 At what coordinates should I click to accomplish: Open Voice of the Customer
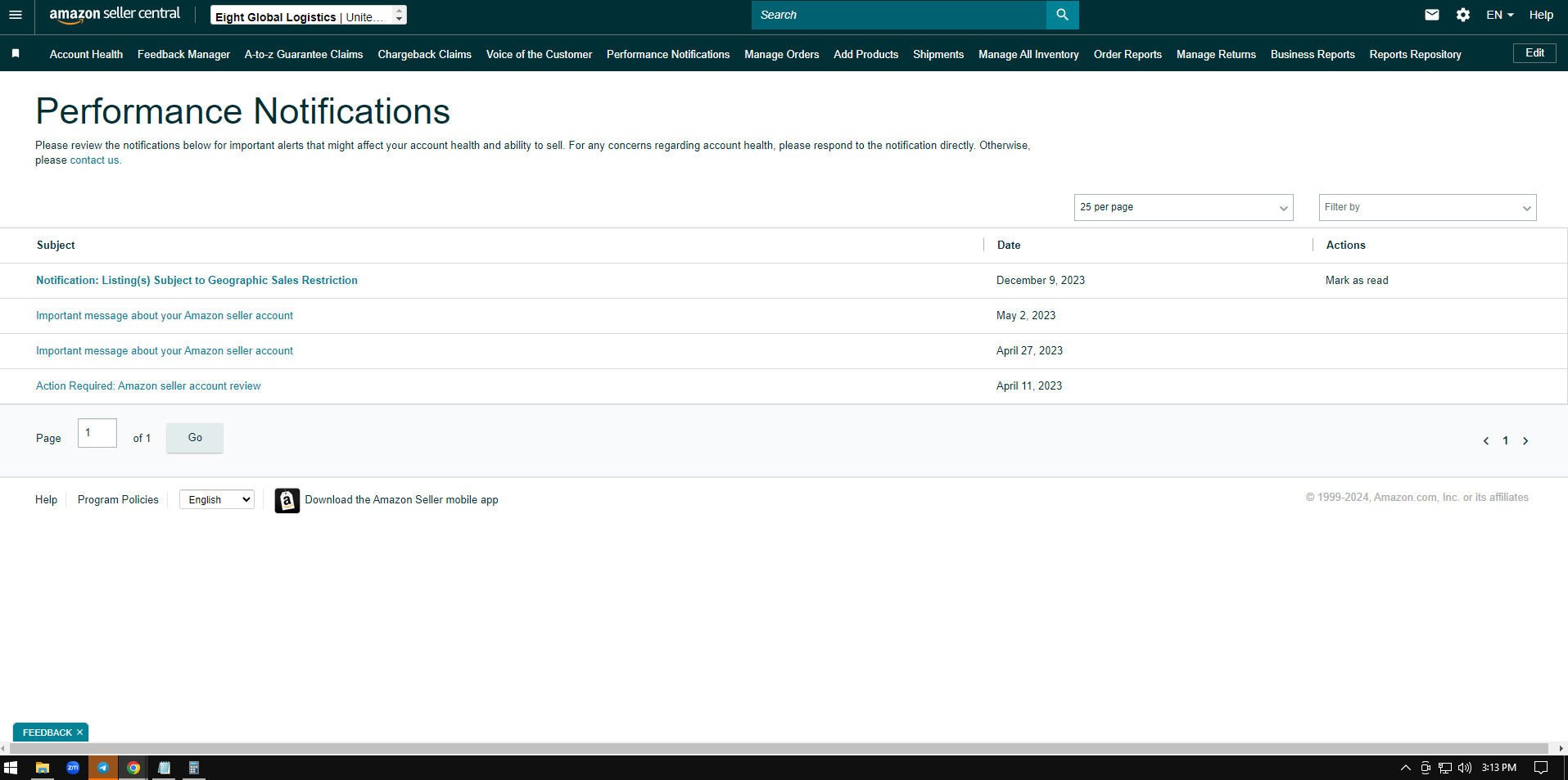[x=539, y=54]
